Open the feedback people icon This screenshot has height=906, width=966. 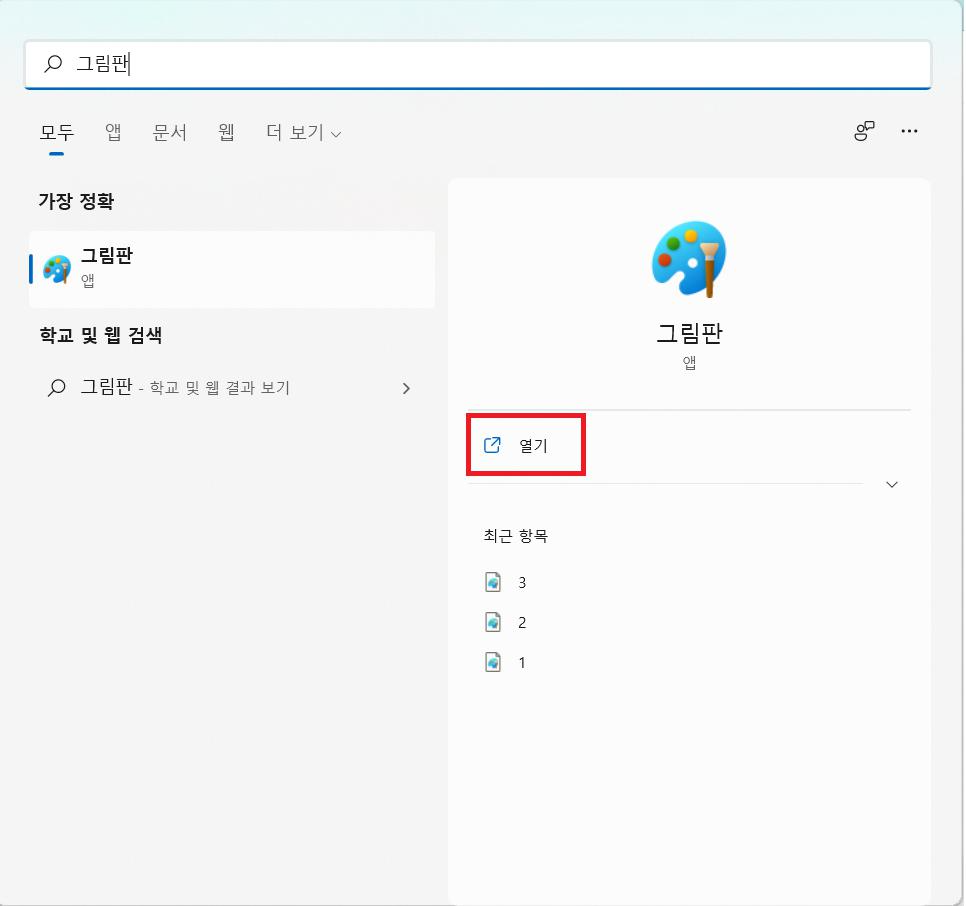(x=864, y=131)
